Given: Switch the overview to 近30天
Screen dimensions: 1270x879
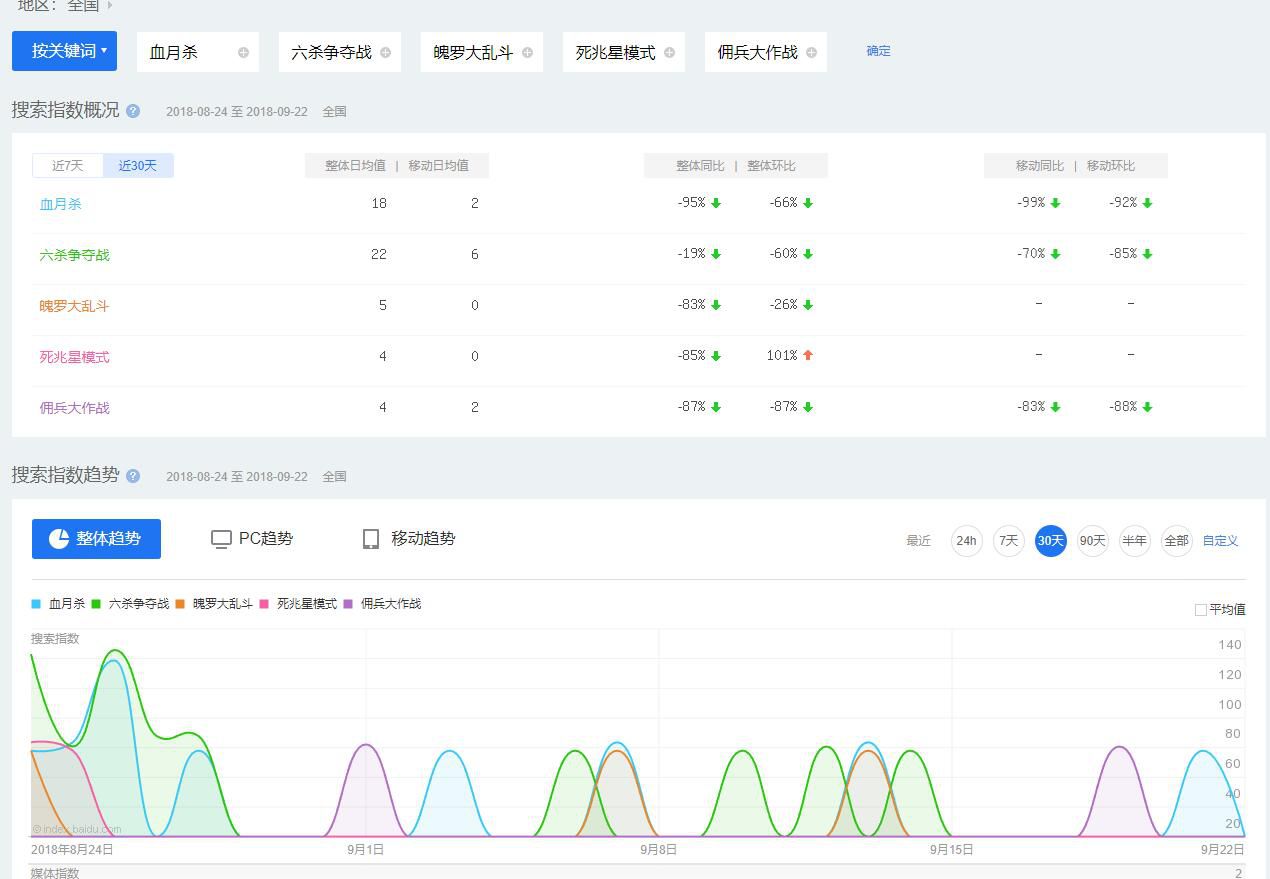Looking at the screenshot, I should [138, 165].
